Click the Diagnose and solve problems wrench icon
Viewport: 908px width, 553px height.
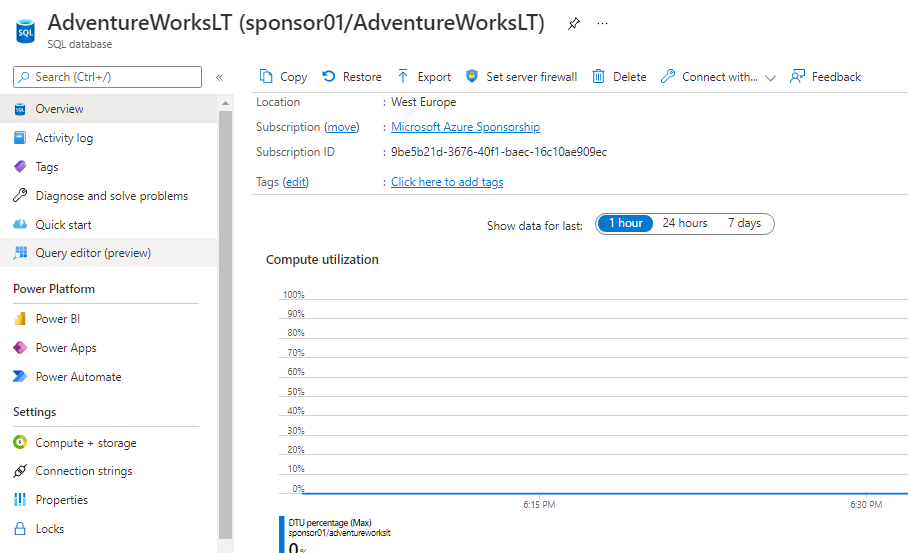point(20,196)
